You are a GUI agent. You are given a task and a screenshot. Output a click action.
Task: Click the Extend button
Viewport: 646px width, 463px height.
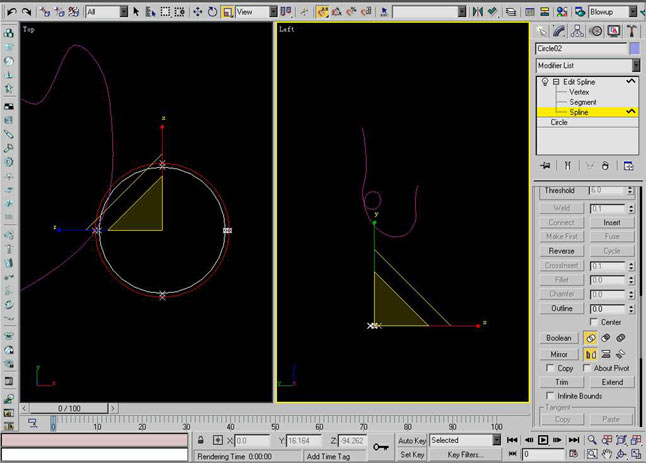611,382
